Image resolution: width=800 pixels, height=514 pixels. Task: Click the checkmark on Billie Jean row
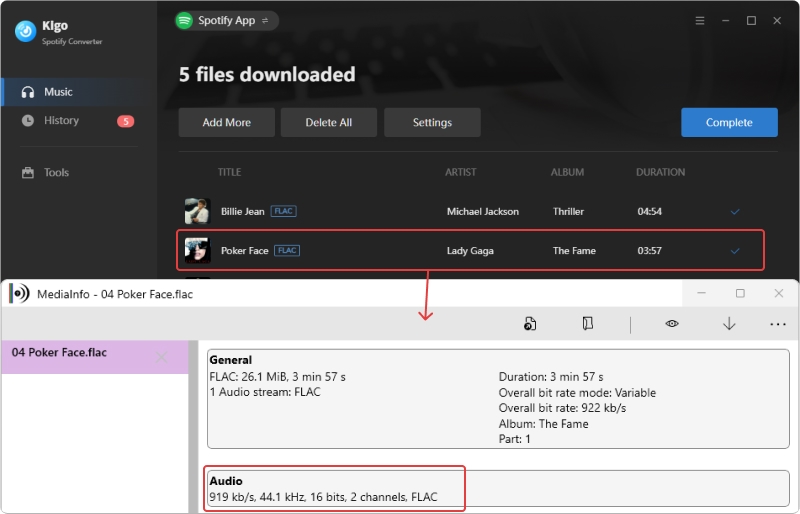735,211
